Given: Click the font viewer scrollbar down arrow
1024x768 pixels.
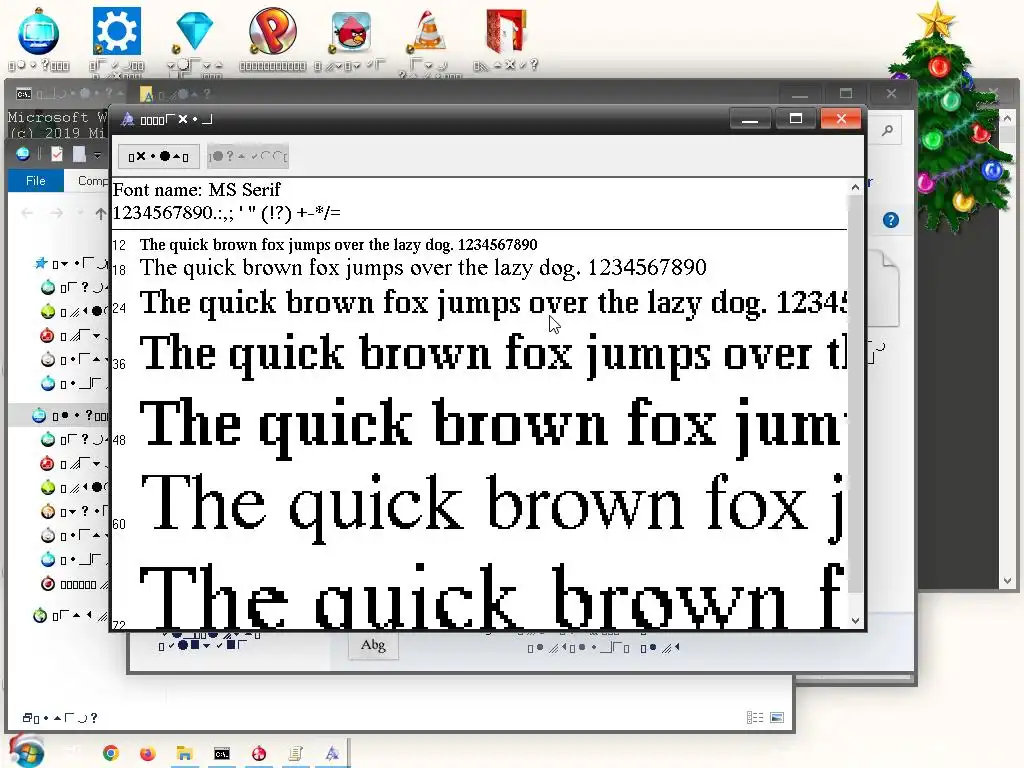Looking at the screenshot, I should click(x=855, y=620).
